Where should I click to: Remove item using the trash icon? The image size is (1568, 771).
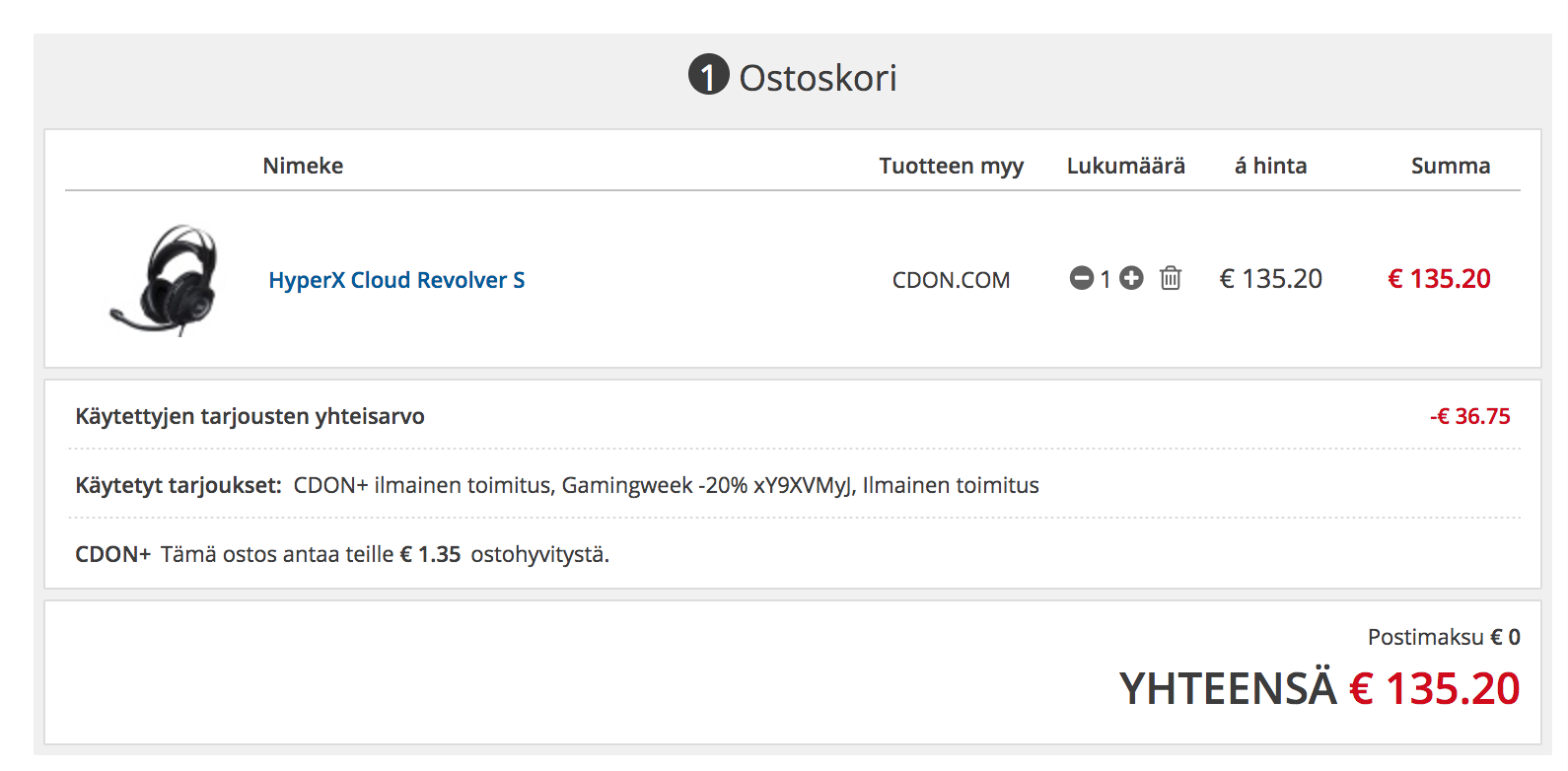point(1171,278)
